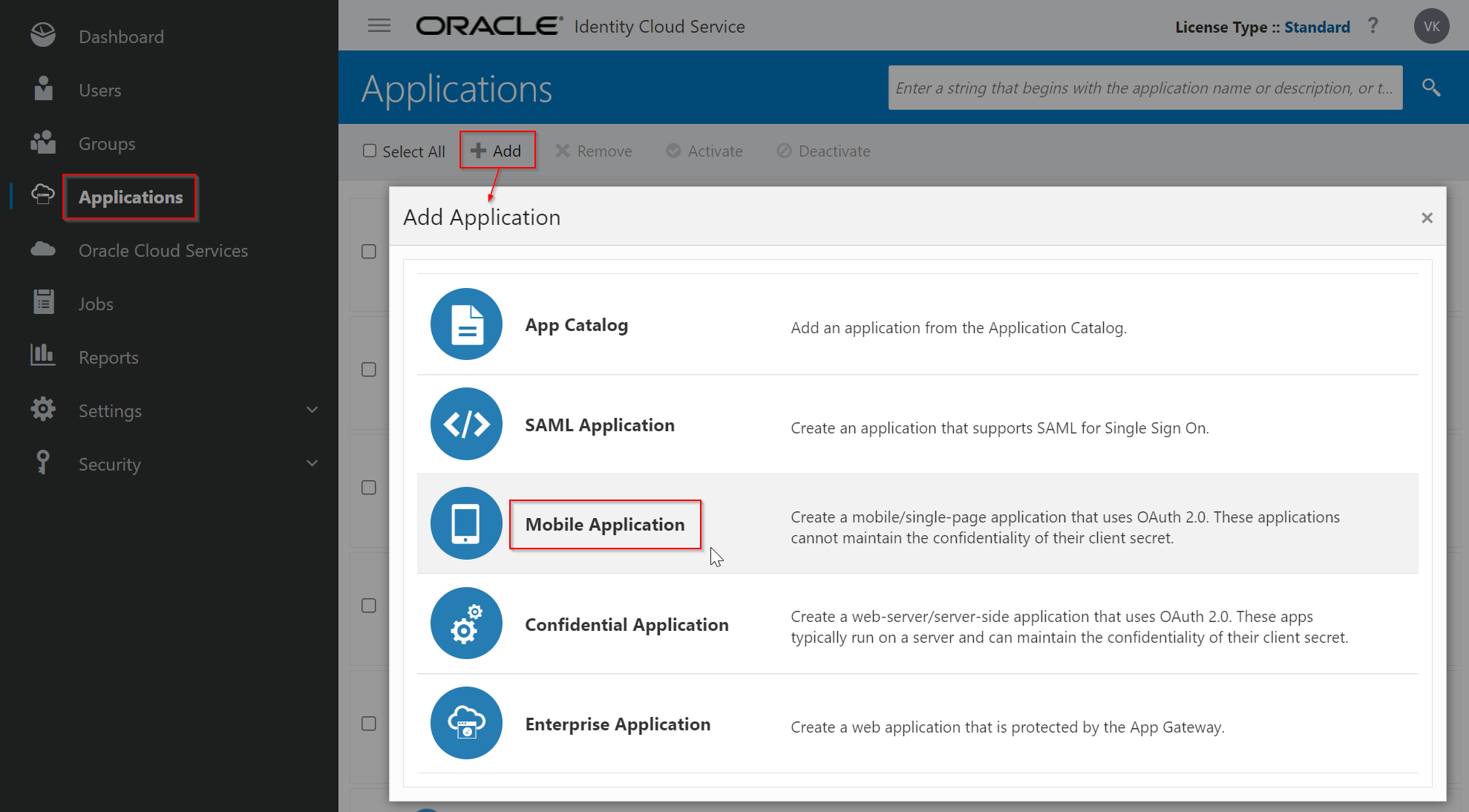Open the hamburger navigation menu
This screenshot has height=812, width=1469.
pos(379,26)
